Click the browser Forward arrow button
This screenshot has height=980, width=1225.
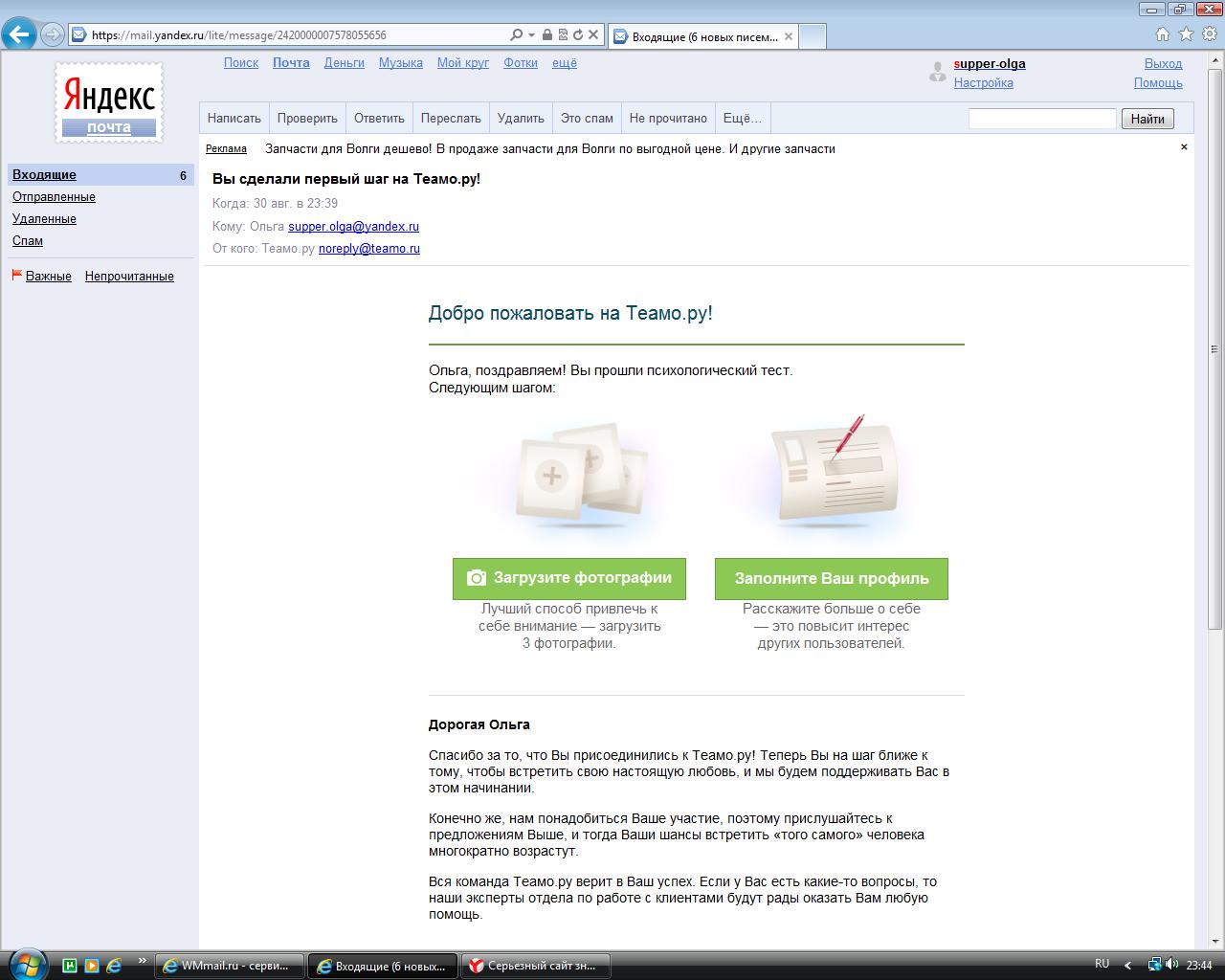pos(53,35)
